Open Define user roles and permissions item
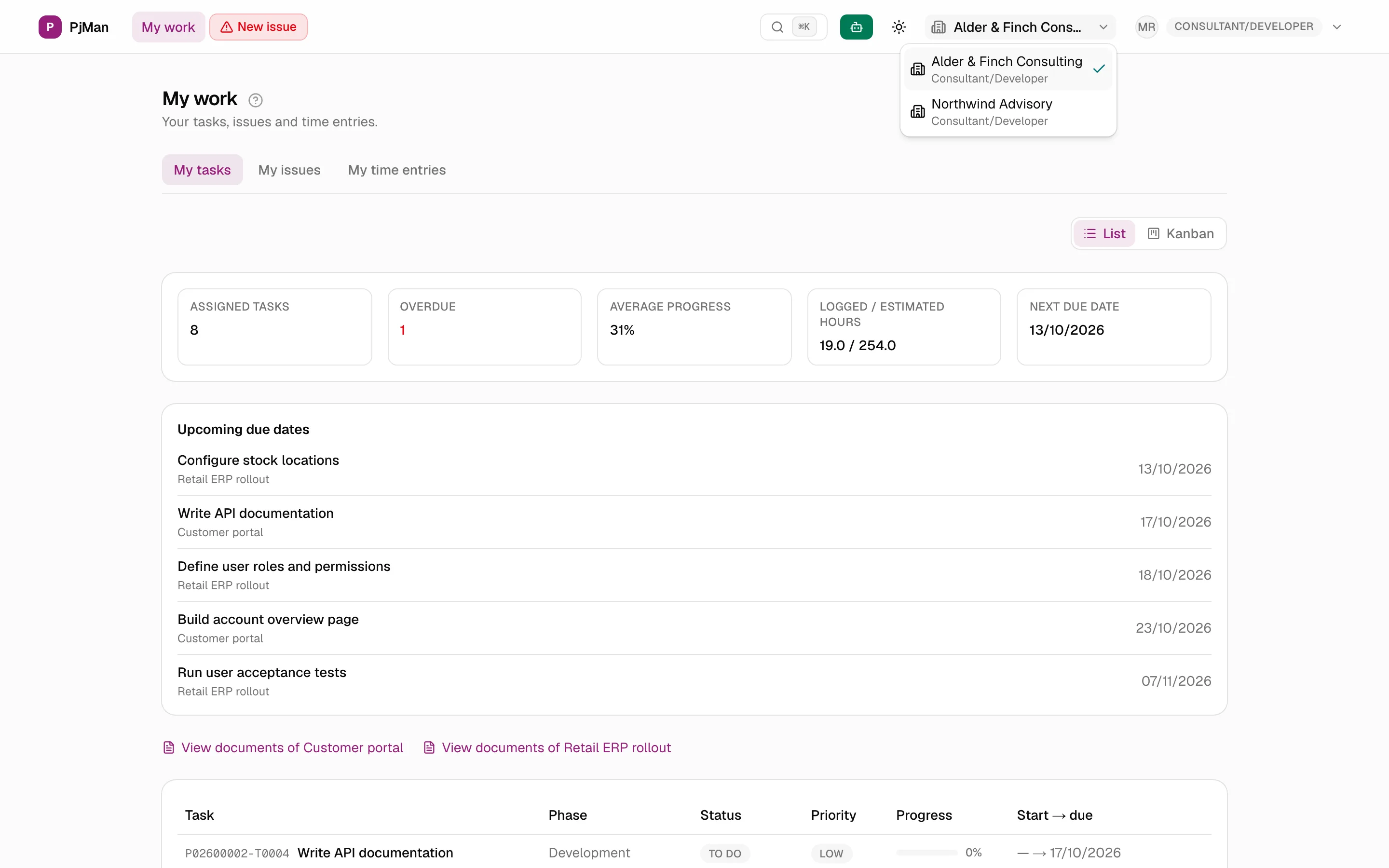1389x868 pixels. pos(694,575)
